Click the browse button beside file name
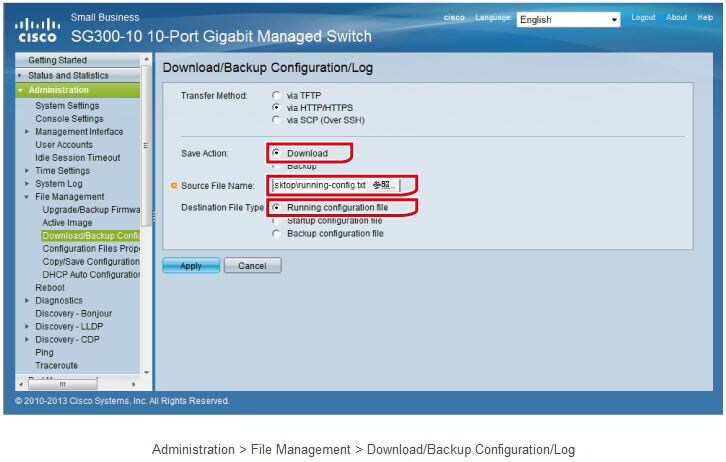 point(384,185)
